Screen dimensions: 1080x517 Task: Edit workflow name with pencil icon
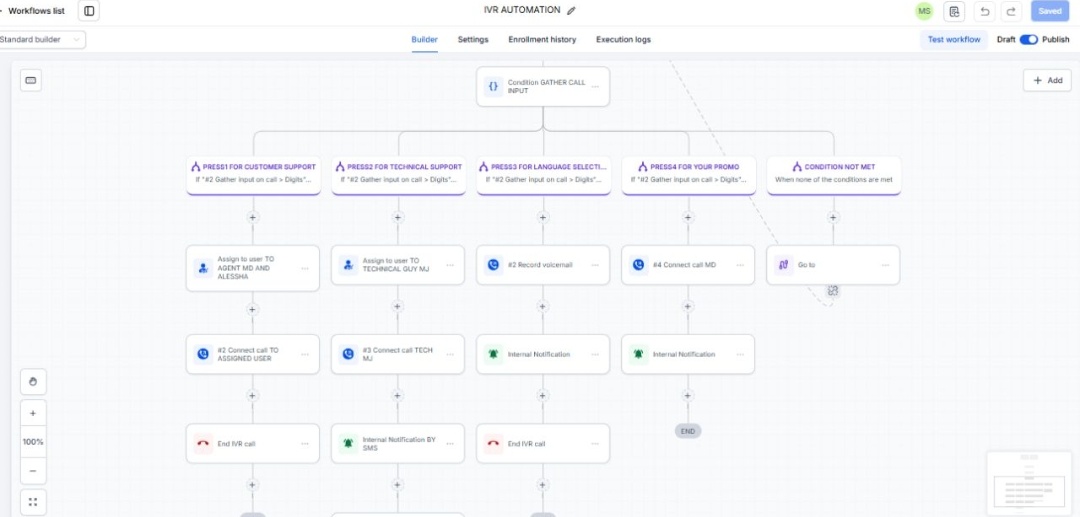coord(571,11)
